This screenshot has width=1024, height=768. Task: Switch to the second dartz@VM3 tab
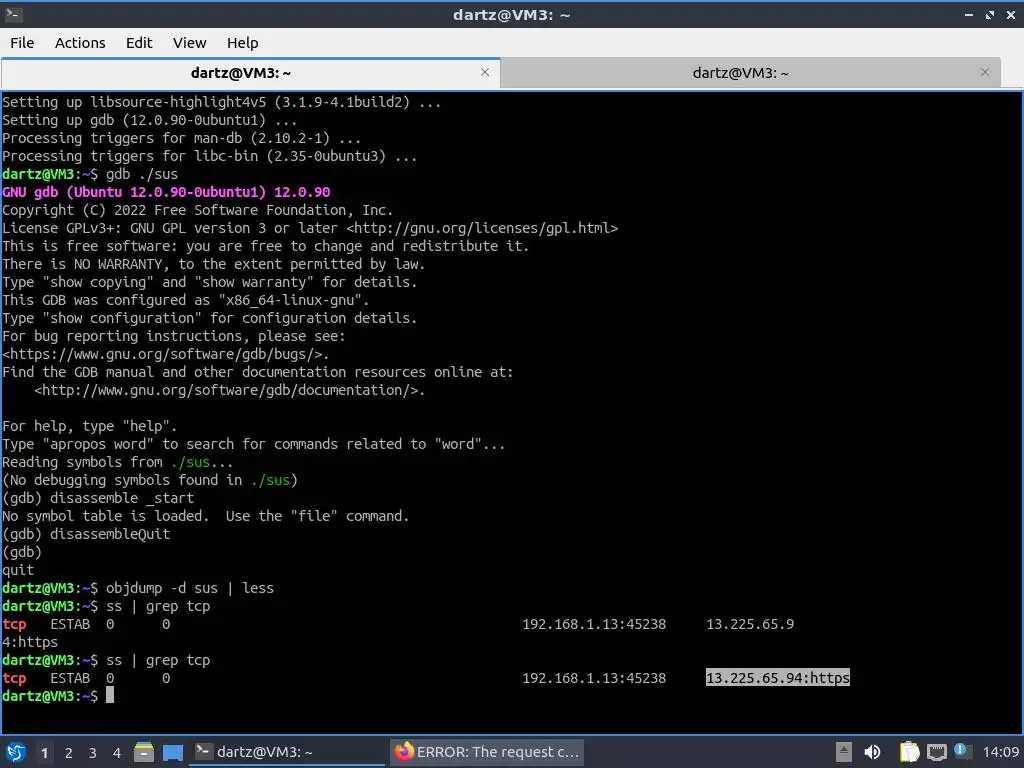point(750,73)
